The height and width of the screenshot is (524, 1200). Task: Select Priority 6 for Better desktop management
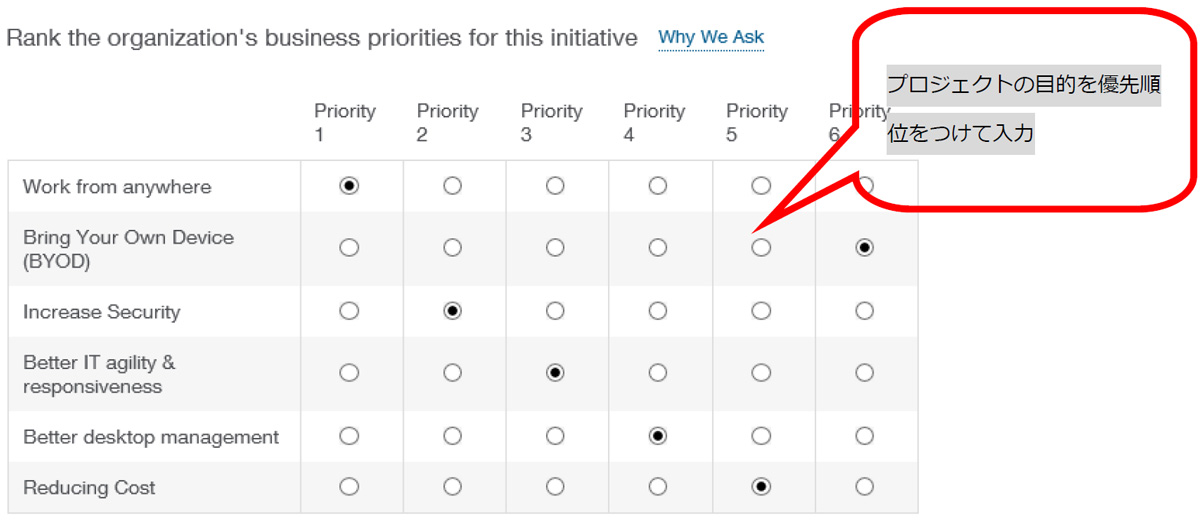click(864, 436)
